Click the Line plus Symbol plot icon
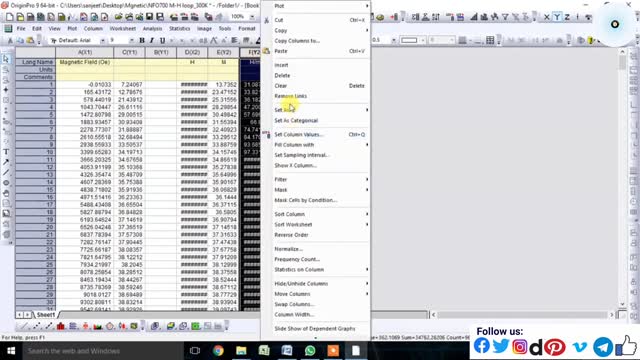 (x=49, y=326)
